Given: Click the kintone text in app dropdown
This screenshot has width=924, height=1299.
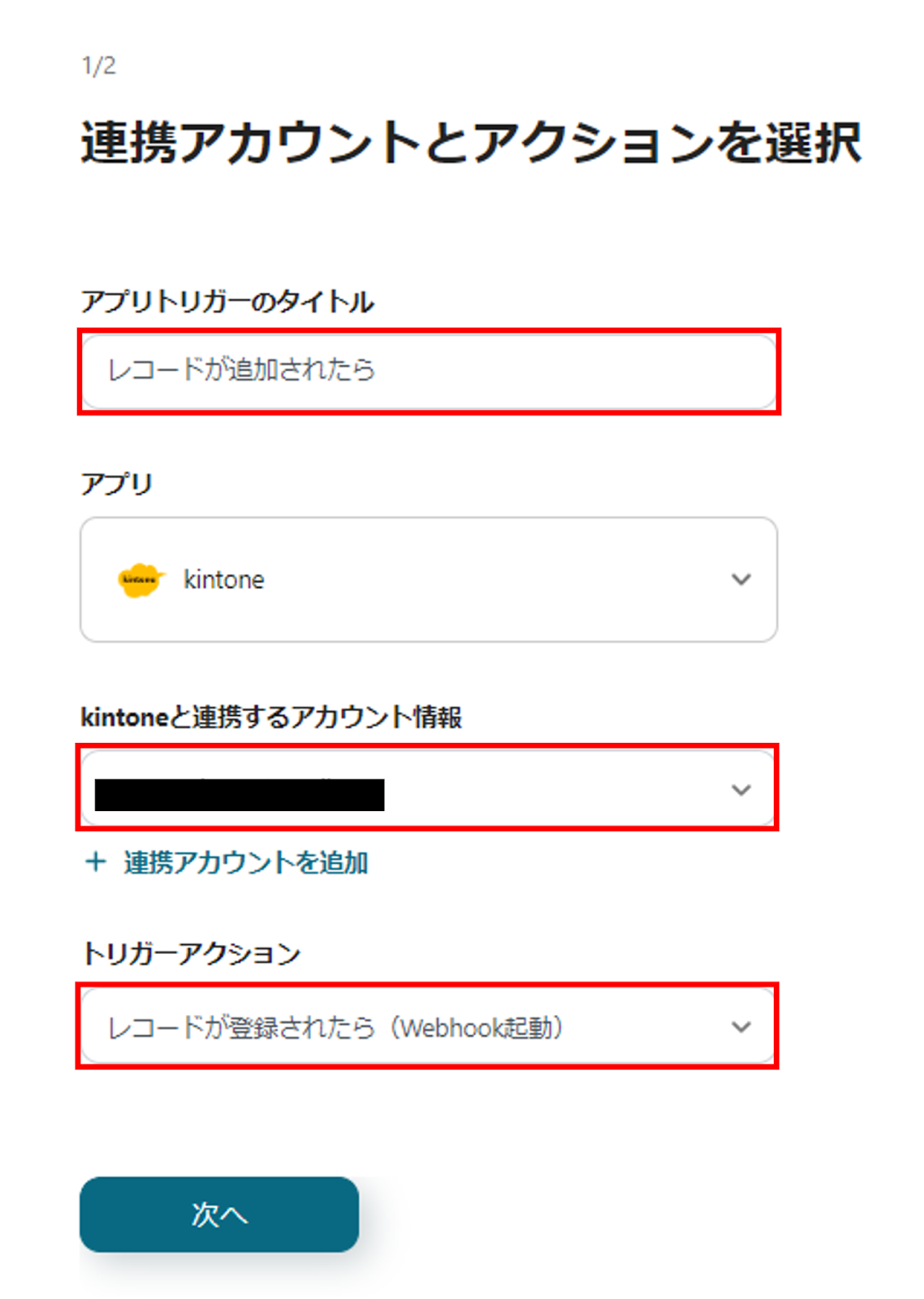Looking at the screenshot, I should [224, 580].
